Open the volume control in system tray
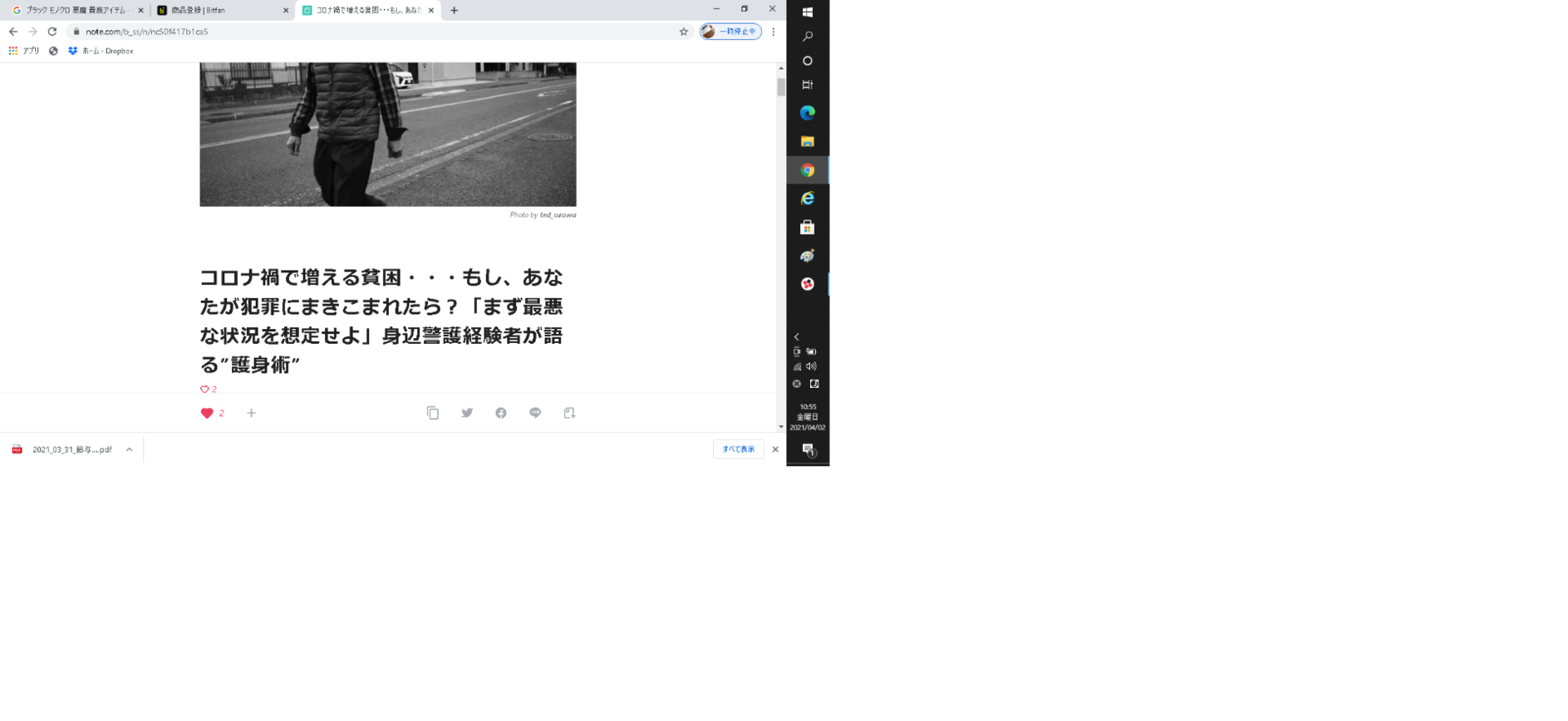 click(812, 366)
